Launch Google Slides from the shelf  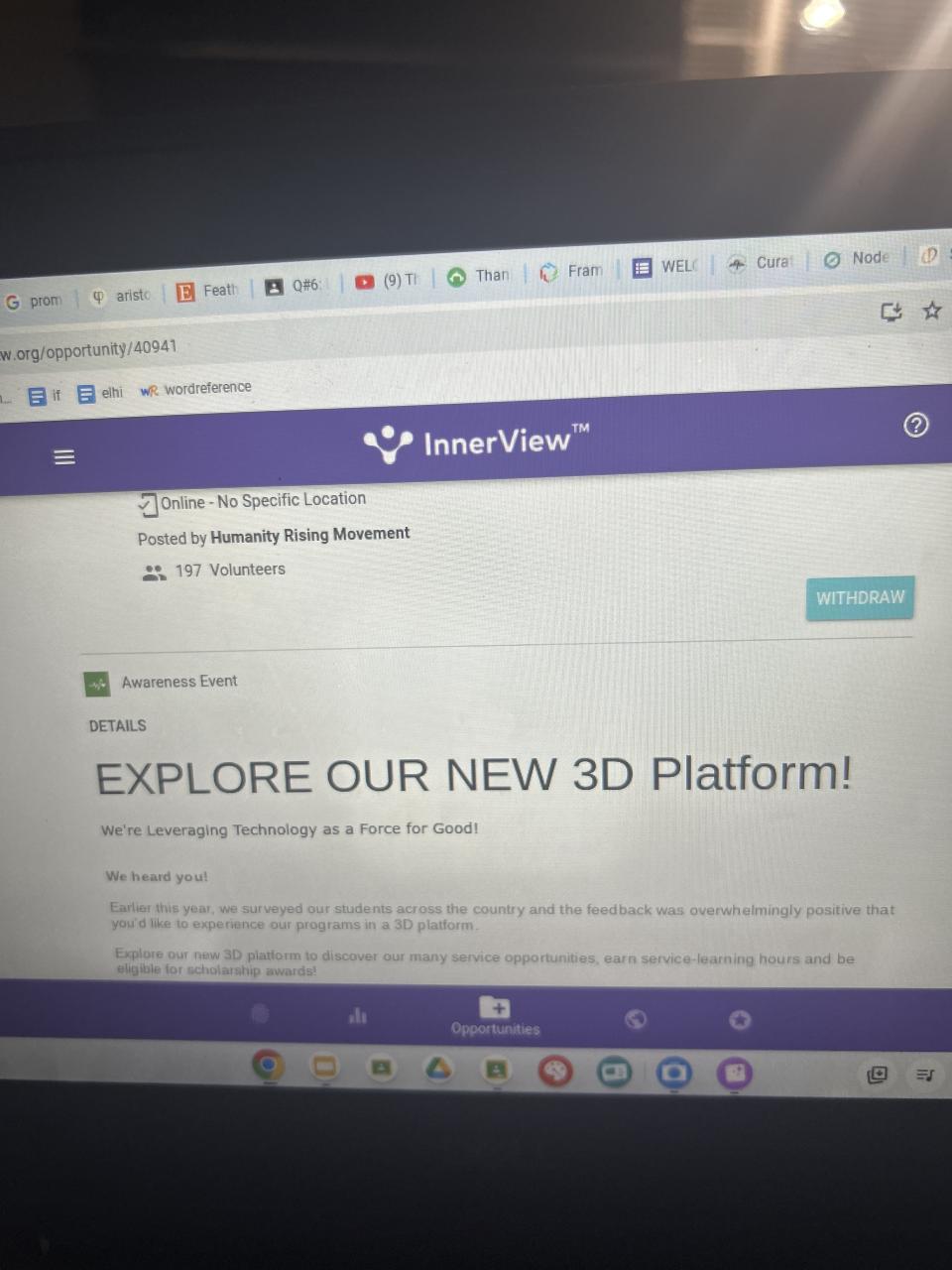click(x=323, y=1068)
